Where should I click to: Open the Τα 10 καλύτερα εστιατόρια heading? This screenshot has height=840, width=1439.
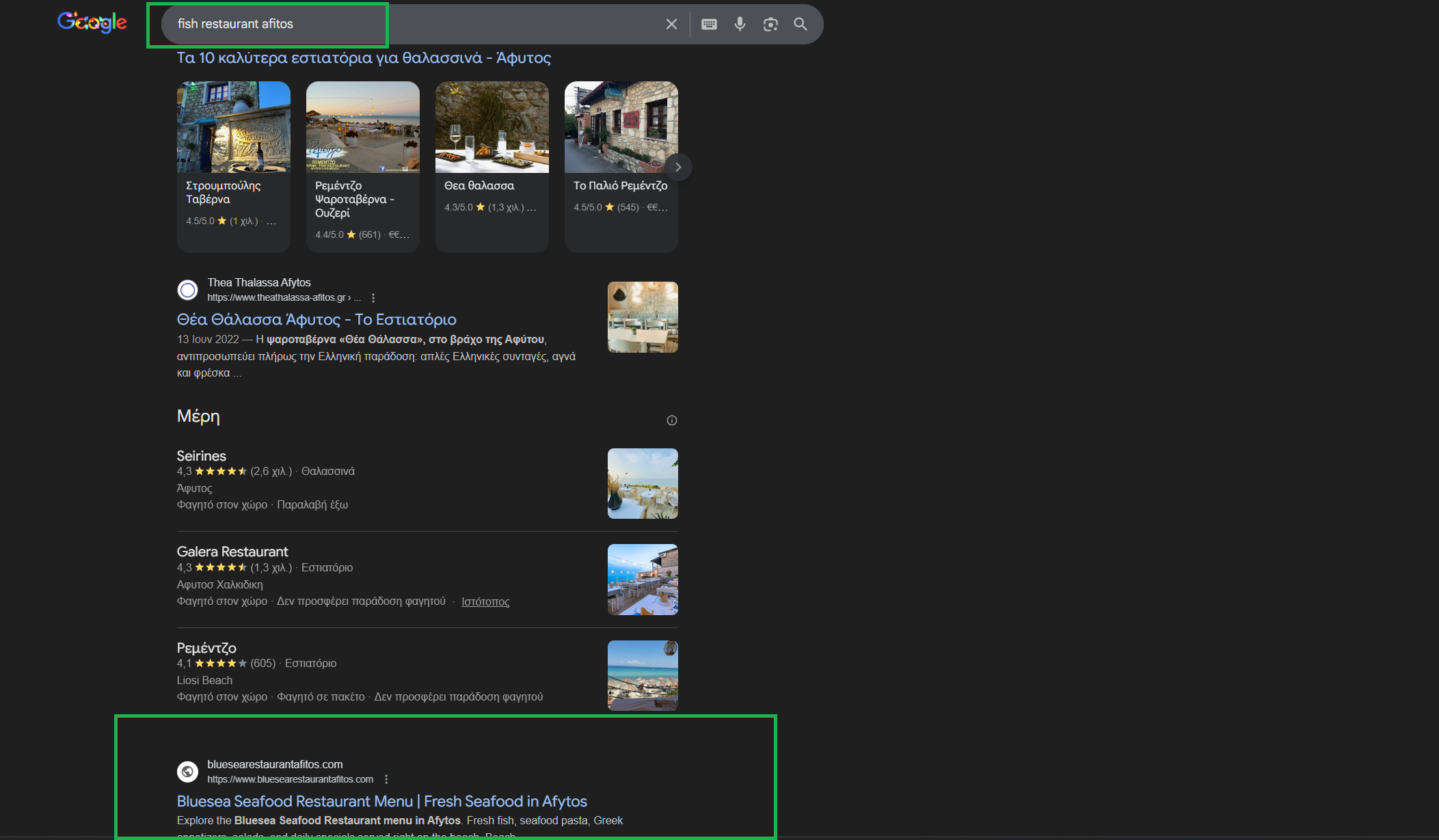pyautogui.click(x=363, y=58)
